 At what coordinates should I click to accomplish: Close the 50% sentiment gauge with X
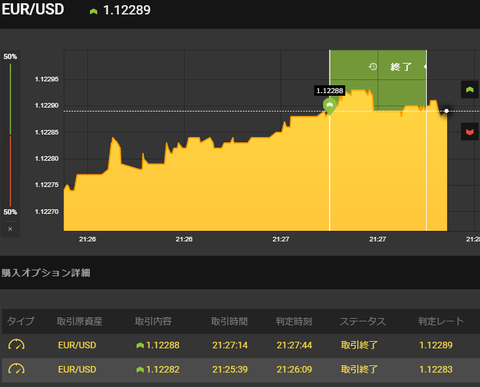(10, 229)
